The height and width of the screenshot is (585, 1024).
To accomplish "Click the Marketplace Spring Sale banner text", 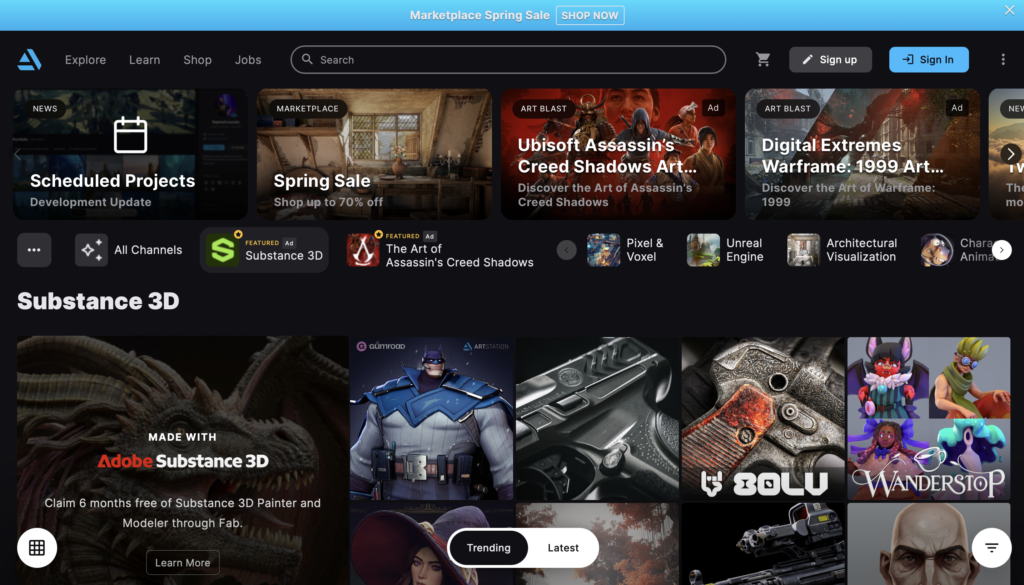I will pos(479,15).
